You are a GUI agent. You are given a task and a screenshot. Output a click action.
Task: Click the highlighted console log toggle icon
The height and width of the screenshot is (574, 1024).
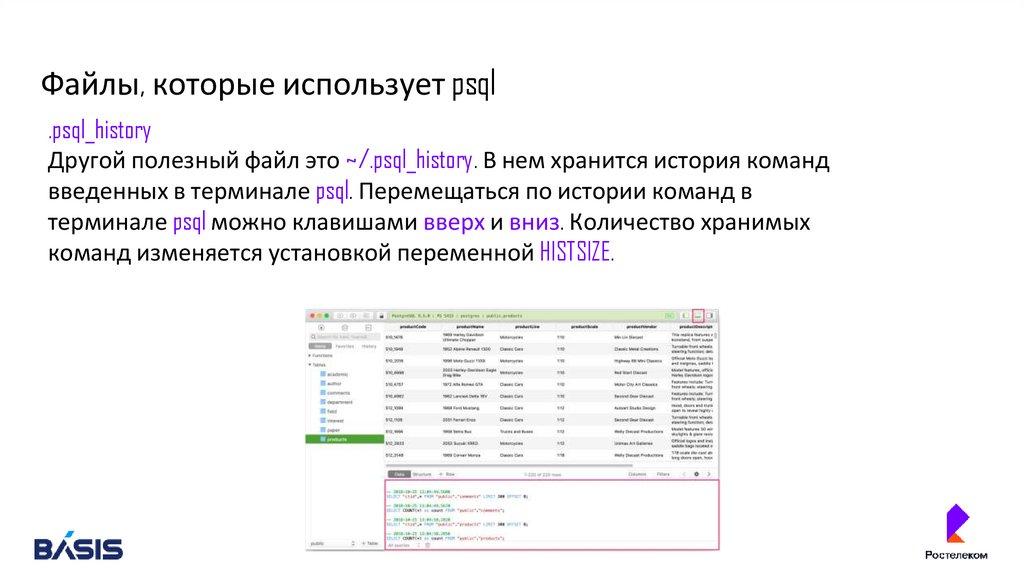pos(698,315)
